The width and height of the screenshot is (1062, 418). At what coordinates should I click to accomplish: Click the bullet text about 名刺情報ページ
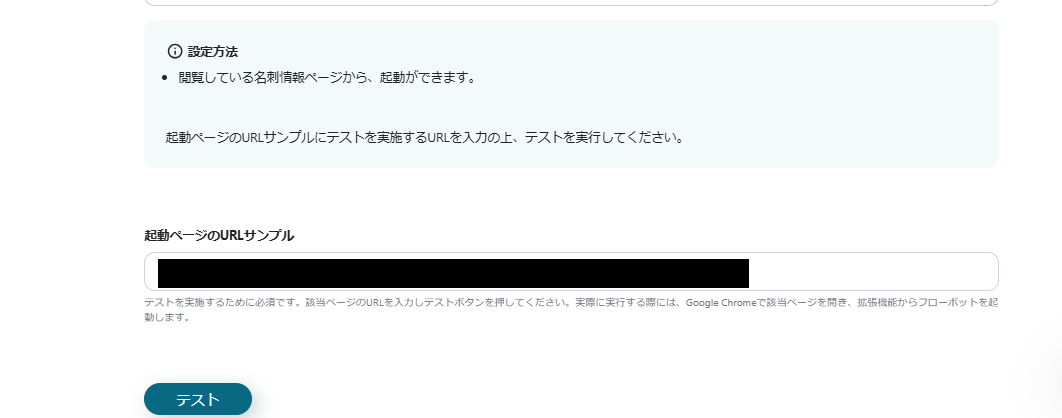tap(327, 78)
